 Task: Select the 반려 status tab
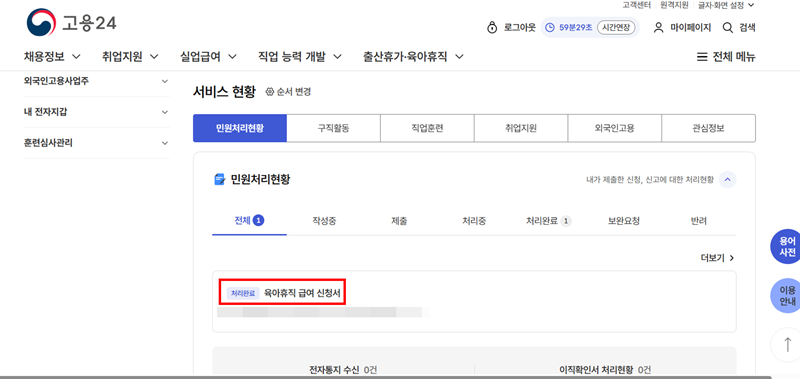(x=699, y=221)
